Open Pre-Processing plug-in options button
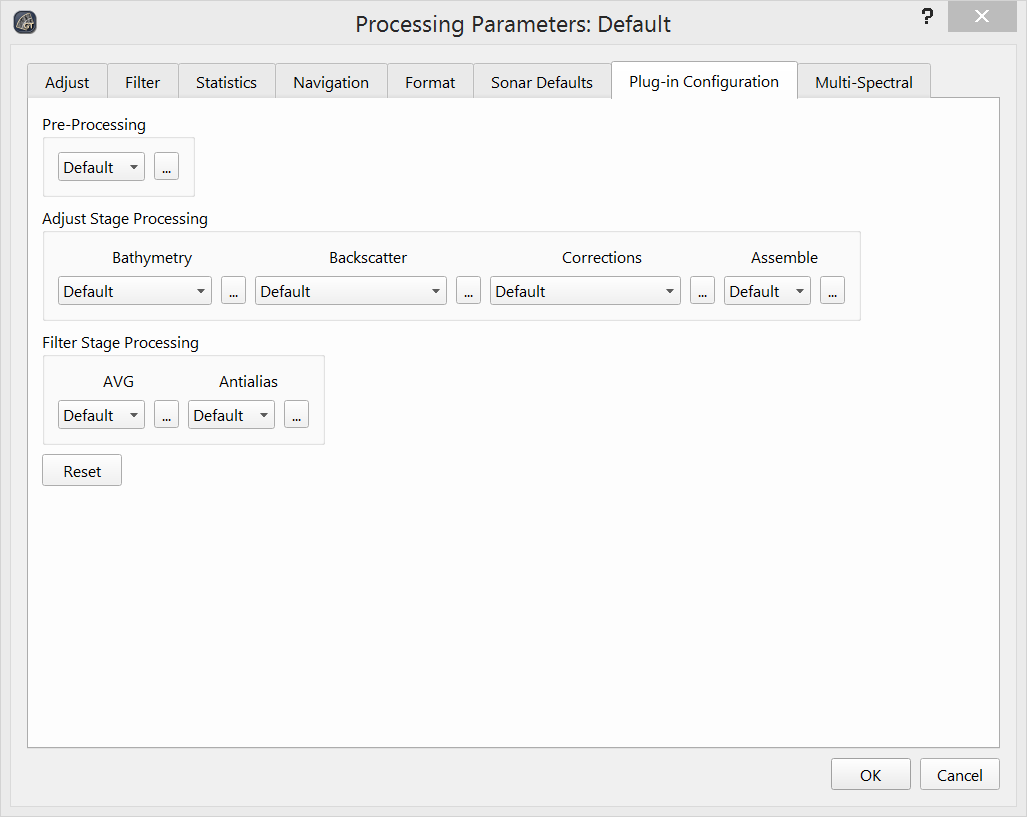Screen dimensions: 1027x817 pos(166,167)
